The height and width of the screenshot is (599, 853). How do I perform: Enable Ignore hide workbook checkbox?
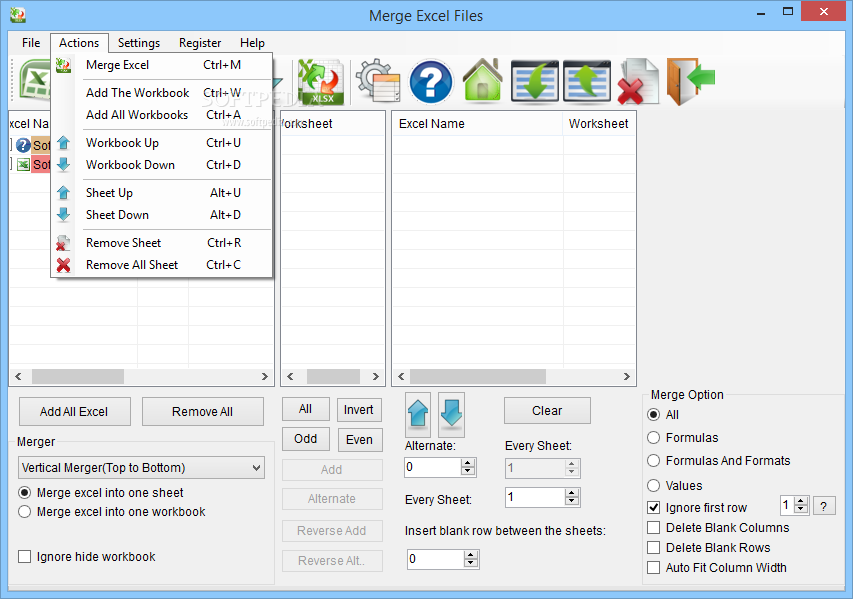click(24, 557)
